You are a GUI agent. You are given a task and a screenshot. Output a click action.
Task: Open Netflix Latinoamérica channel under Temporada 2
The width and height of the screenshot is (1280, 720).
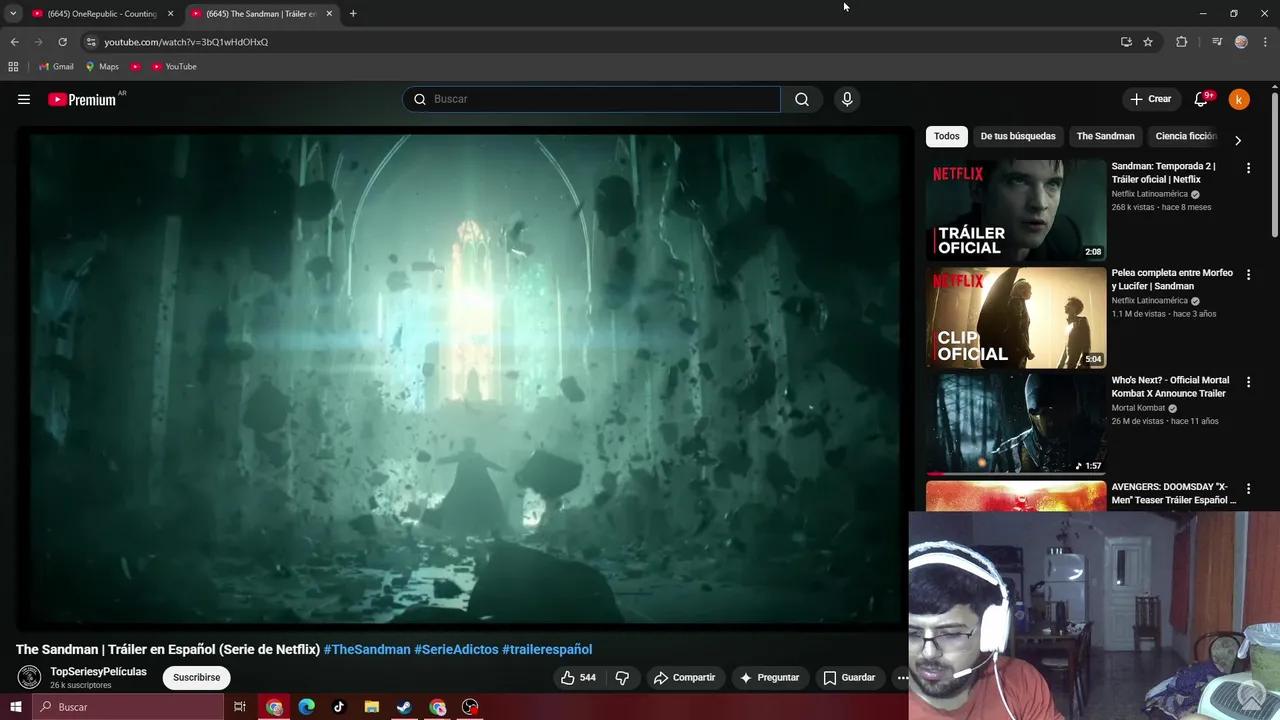pos(1150,194)
